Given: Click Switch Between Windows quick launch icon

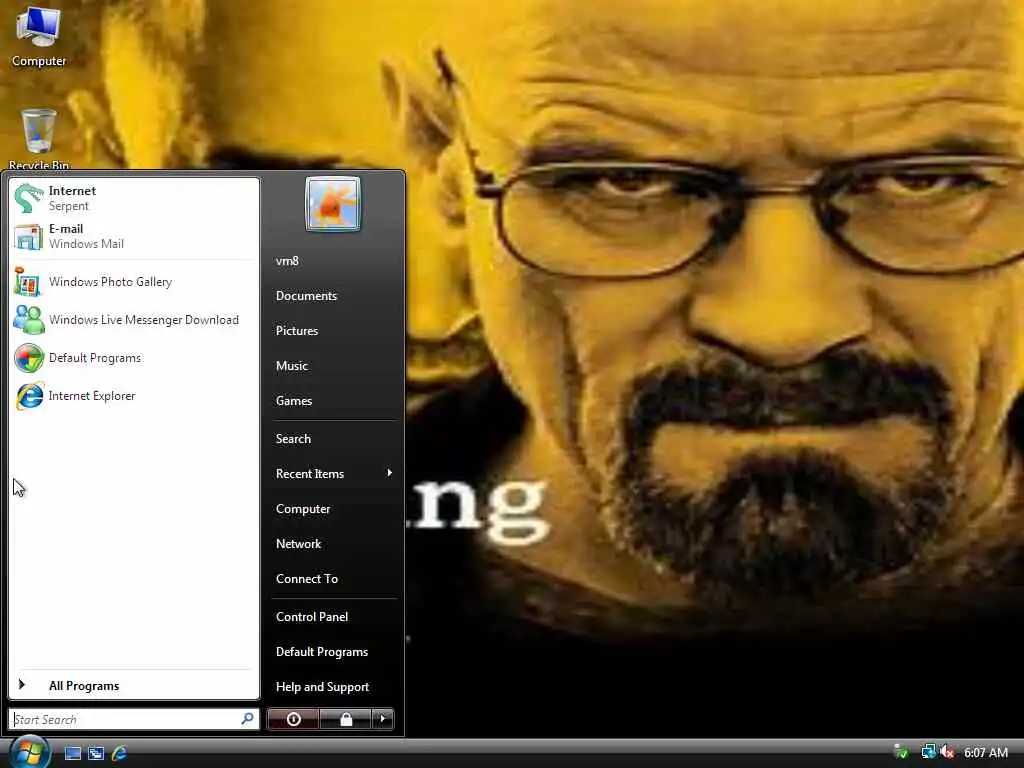Looking at the screenshot, I should click(x=96, y=753).
